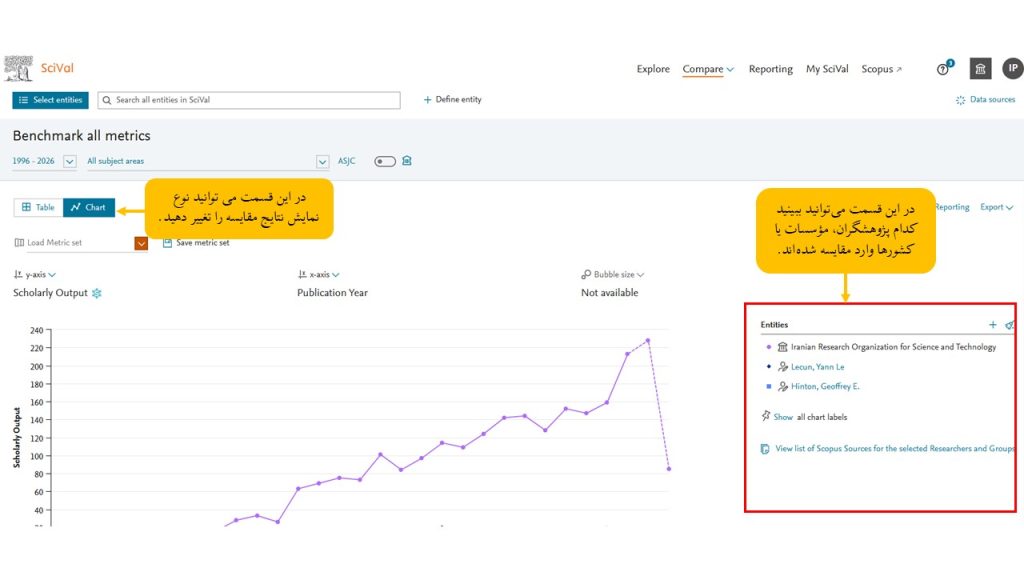This screenshot has height=576, width=1024.
Task: Click the purple color dot of Iranian Research Organization
Action: (769, 347)
